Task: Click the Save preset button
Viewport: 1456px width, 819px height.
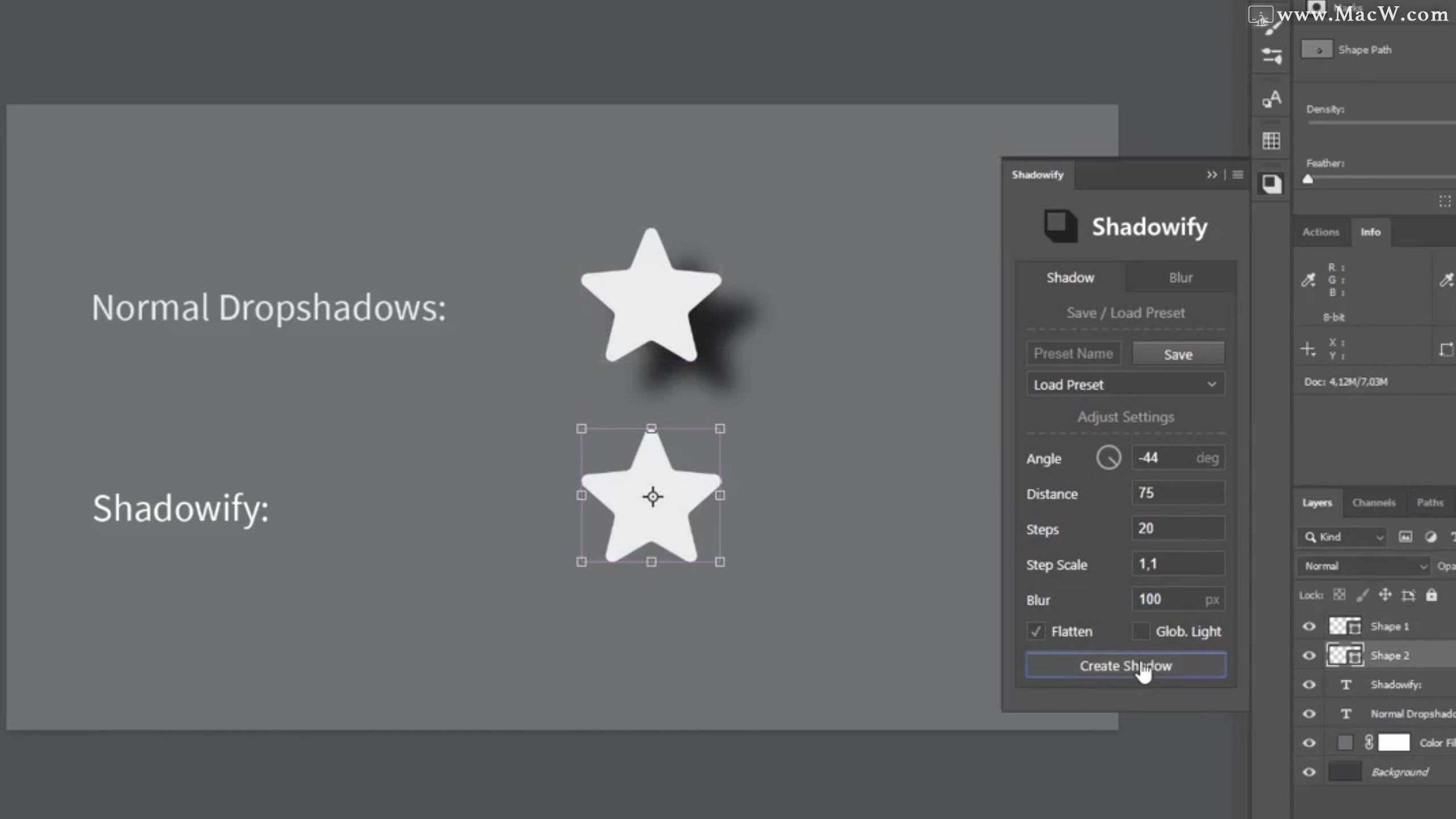Action: (1178, 353)
